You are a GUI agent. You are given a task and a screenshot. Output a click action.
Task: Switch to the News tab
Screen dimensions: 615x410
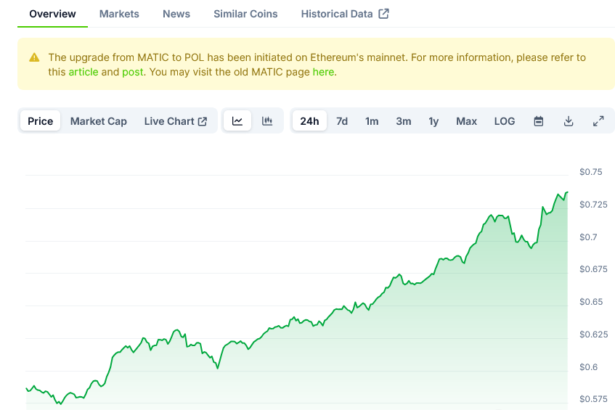pos(176,14)
